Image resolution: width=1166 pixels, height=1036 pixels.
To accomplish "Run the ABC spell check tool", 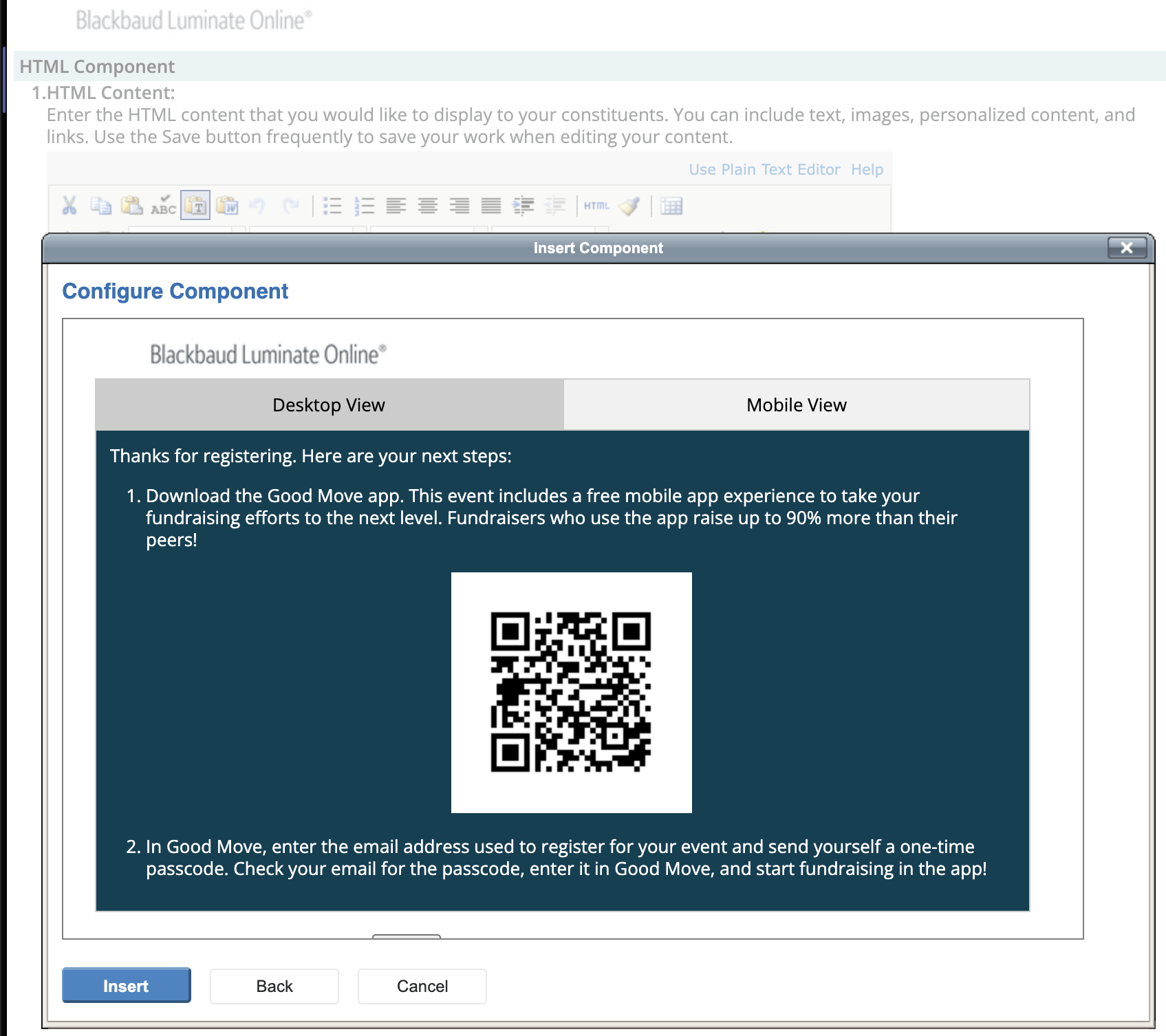I will click(x=164, y=206).
